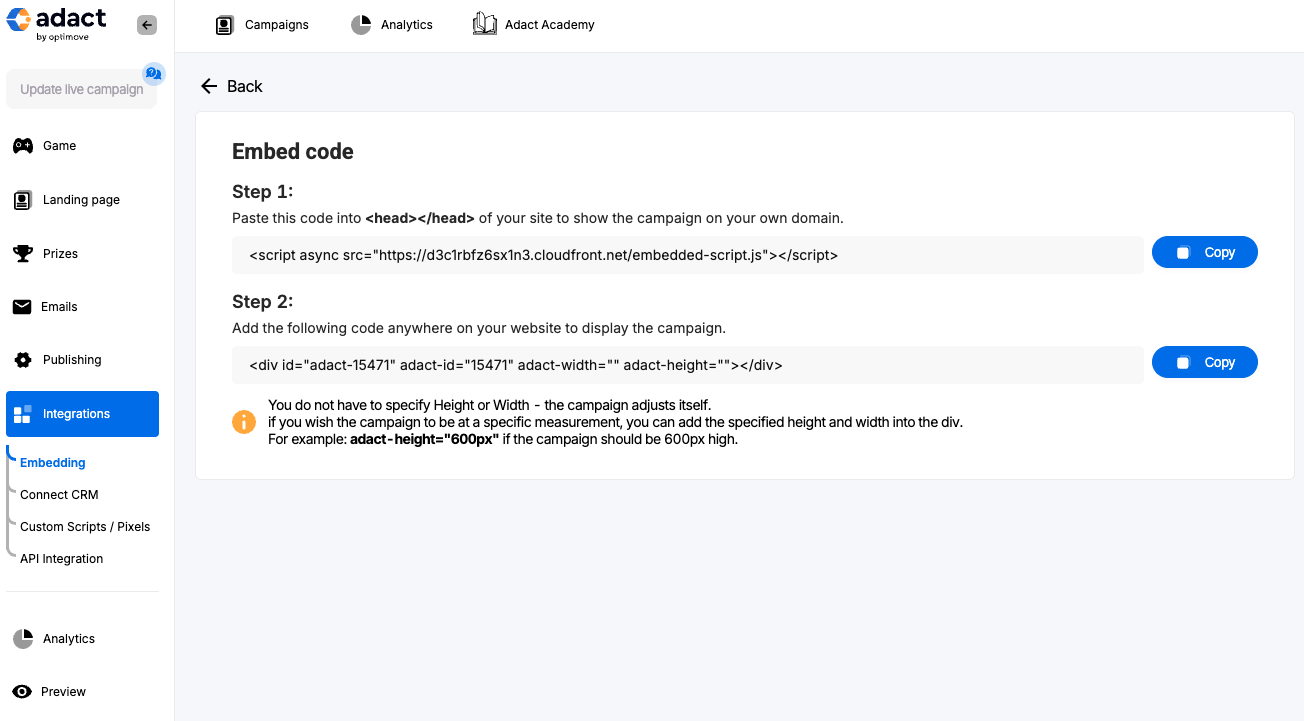Go to the Game section
Screen dimensions: 1304x721
[x=82, y=146]
